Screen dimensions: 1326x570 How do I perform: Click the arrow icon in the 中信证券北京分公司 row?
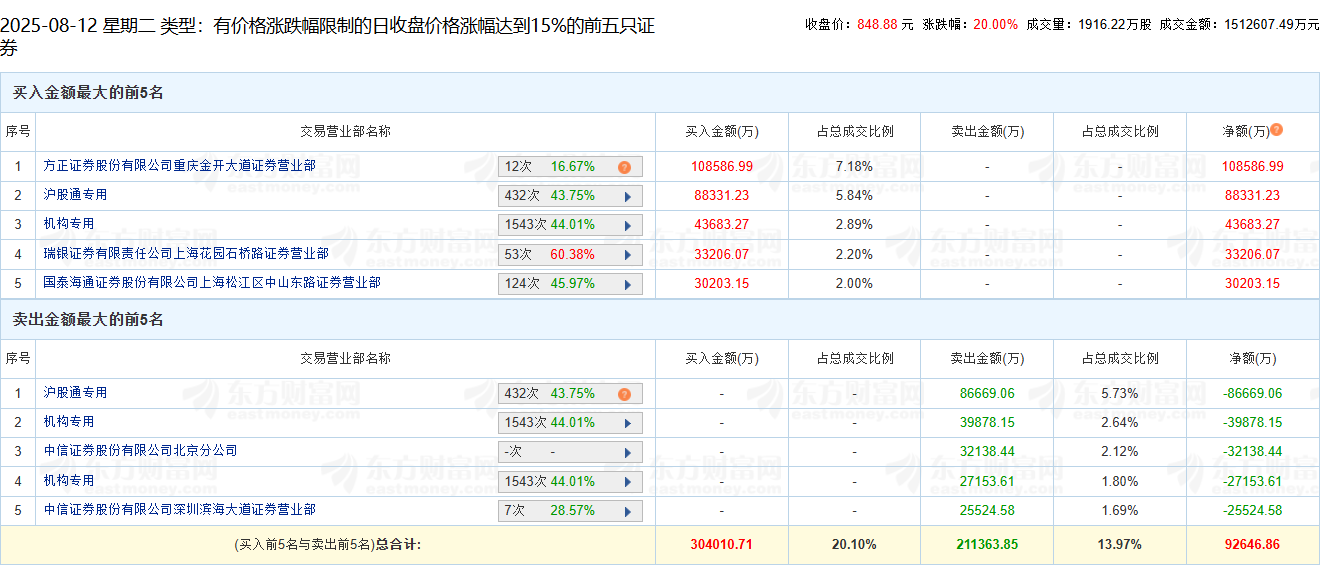(x=628, y=452)
